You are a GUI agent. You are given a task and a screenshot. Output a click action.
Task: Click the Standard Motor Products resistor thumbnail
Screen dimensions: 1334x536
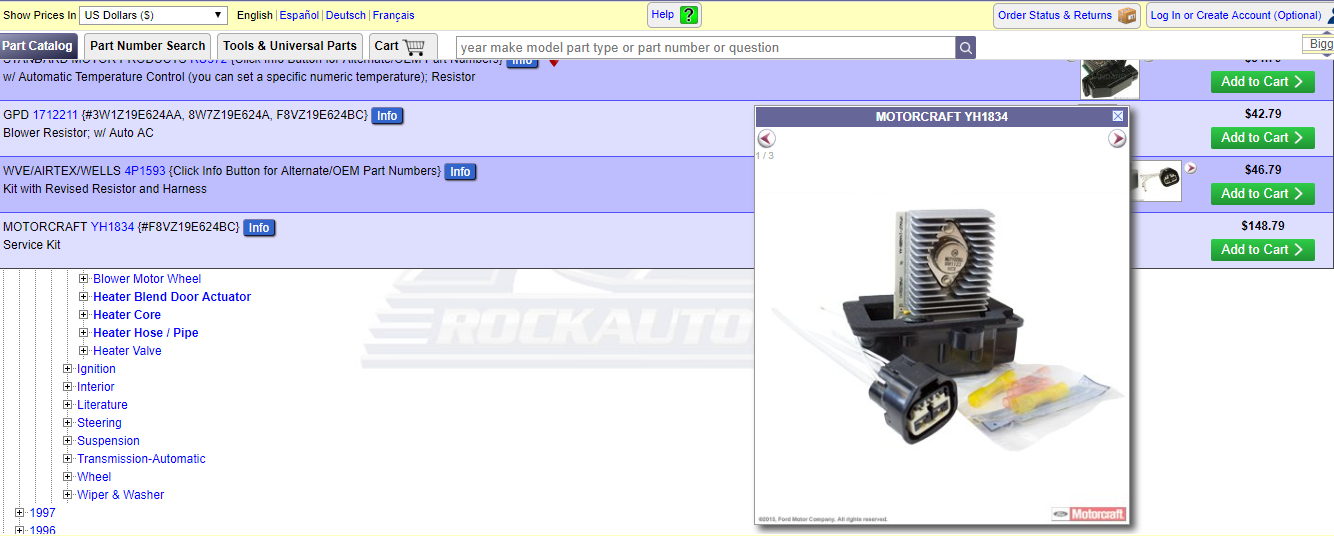tap(1109, 79)
